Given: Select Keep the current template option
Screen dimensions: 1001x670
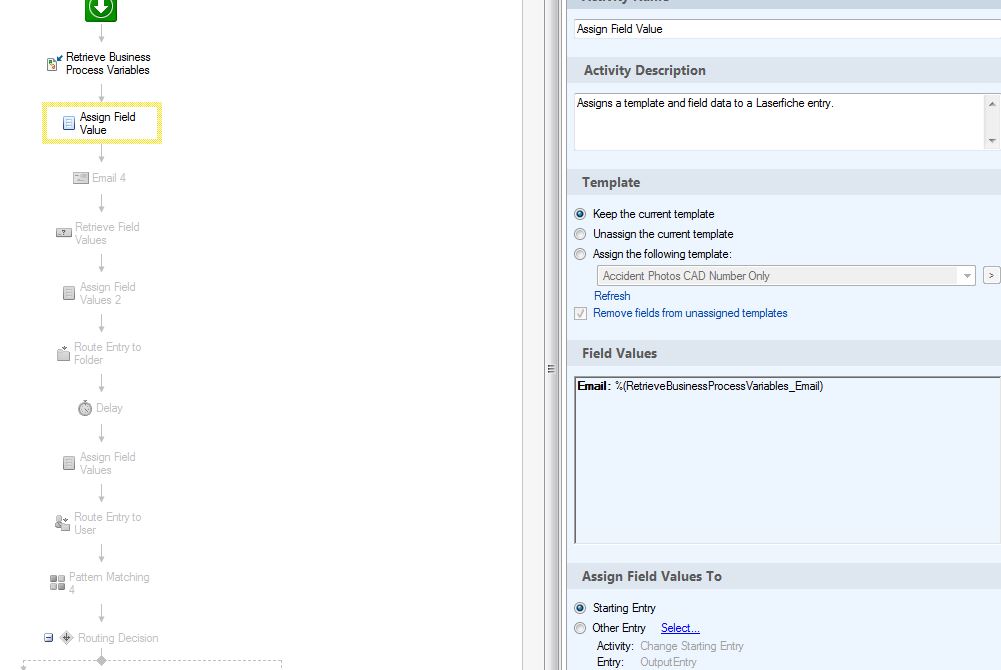Looking at the screenshot, I should (x=580, y=214).
